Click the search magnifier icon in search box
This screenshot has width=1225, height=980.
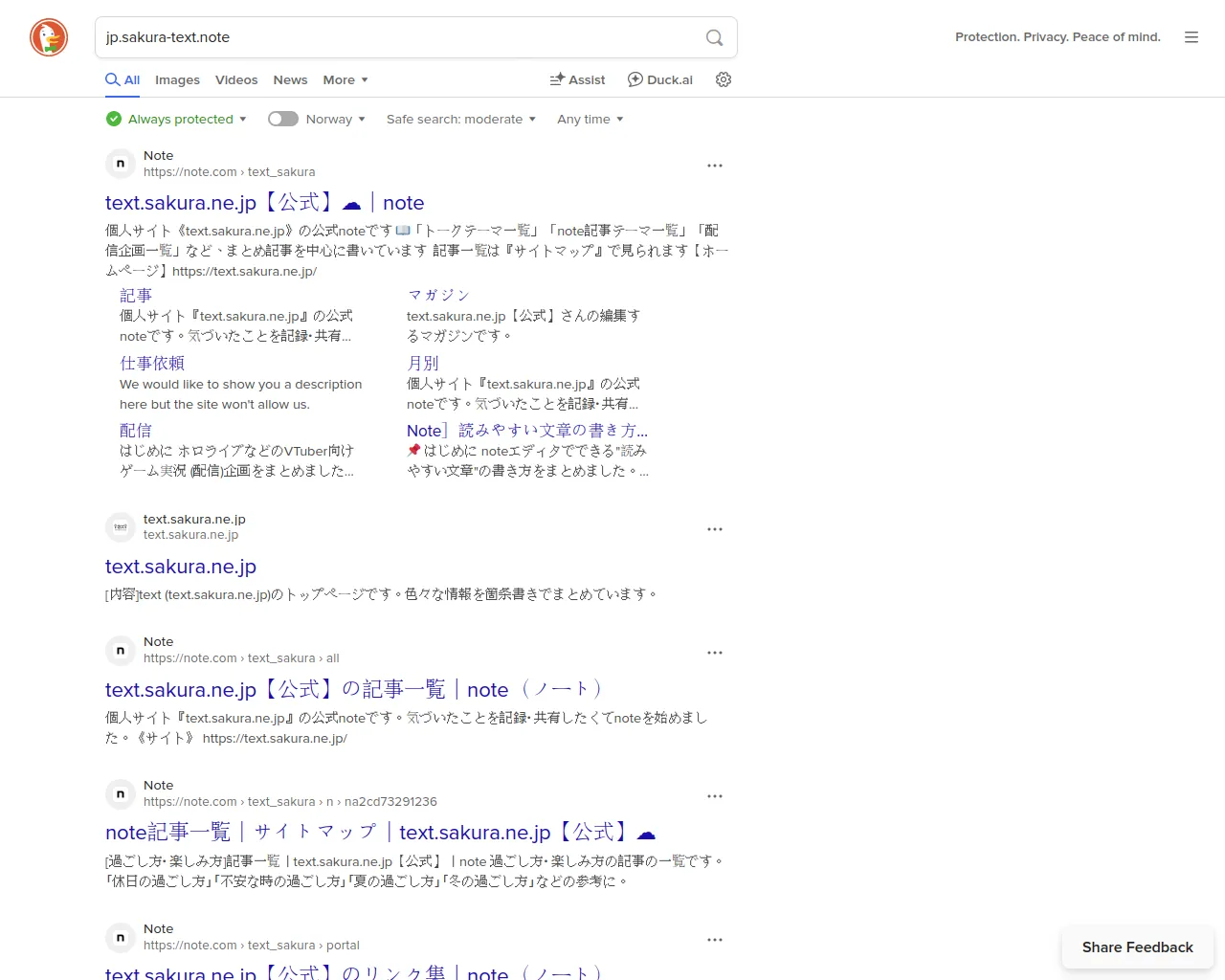coord(714,37)
